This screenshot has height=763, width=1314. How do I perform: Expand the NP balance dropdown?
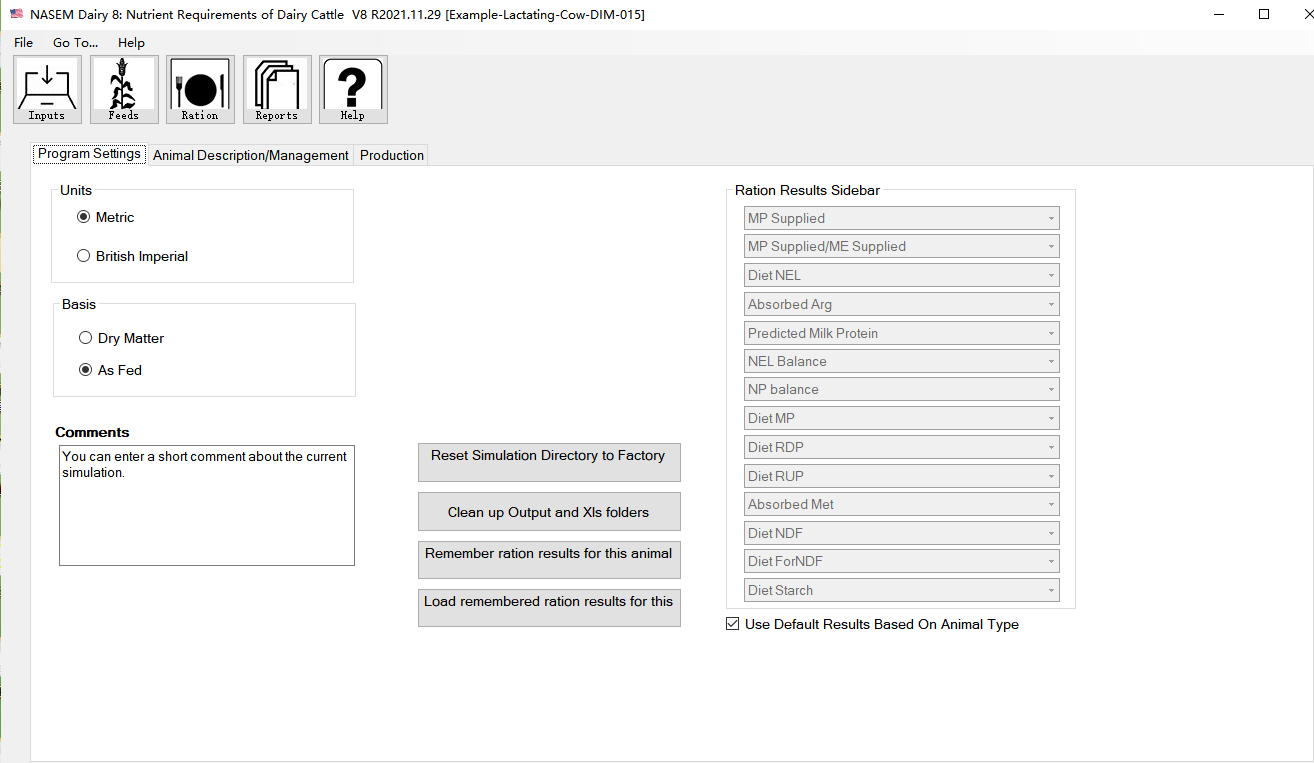pyautogui.click(x=902, y=389)
